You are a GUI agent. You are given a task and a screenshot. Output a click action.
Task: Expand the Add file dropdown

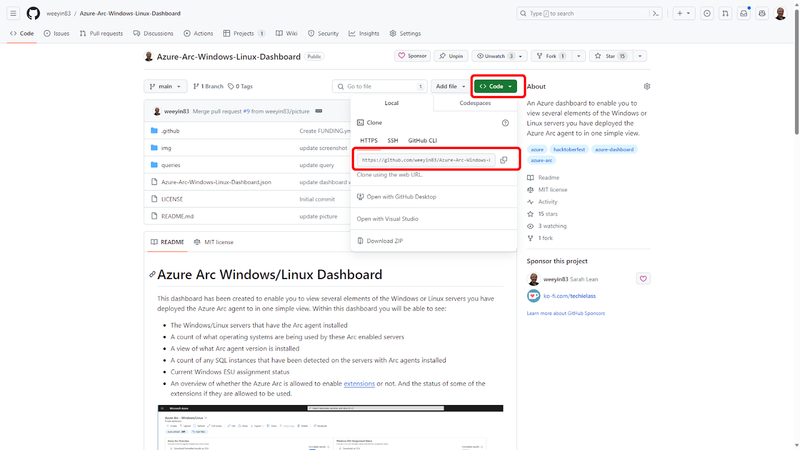coord(450,86)
